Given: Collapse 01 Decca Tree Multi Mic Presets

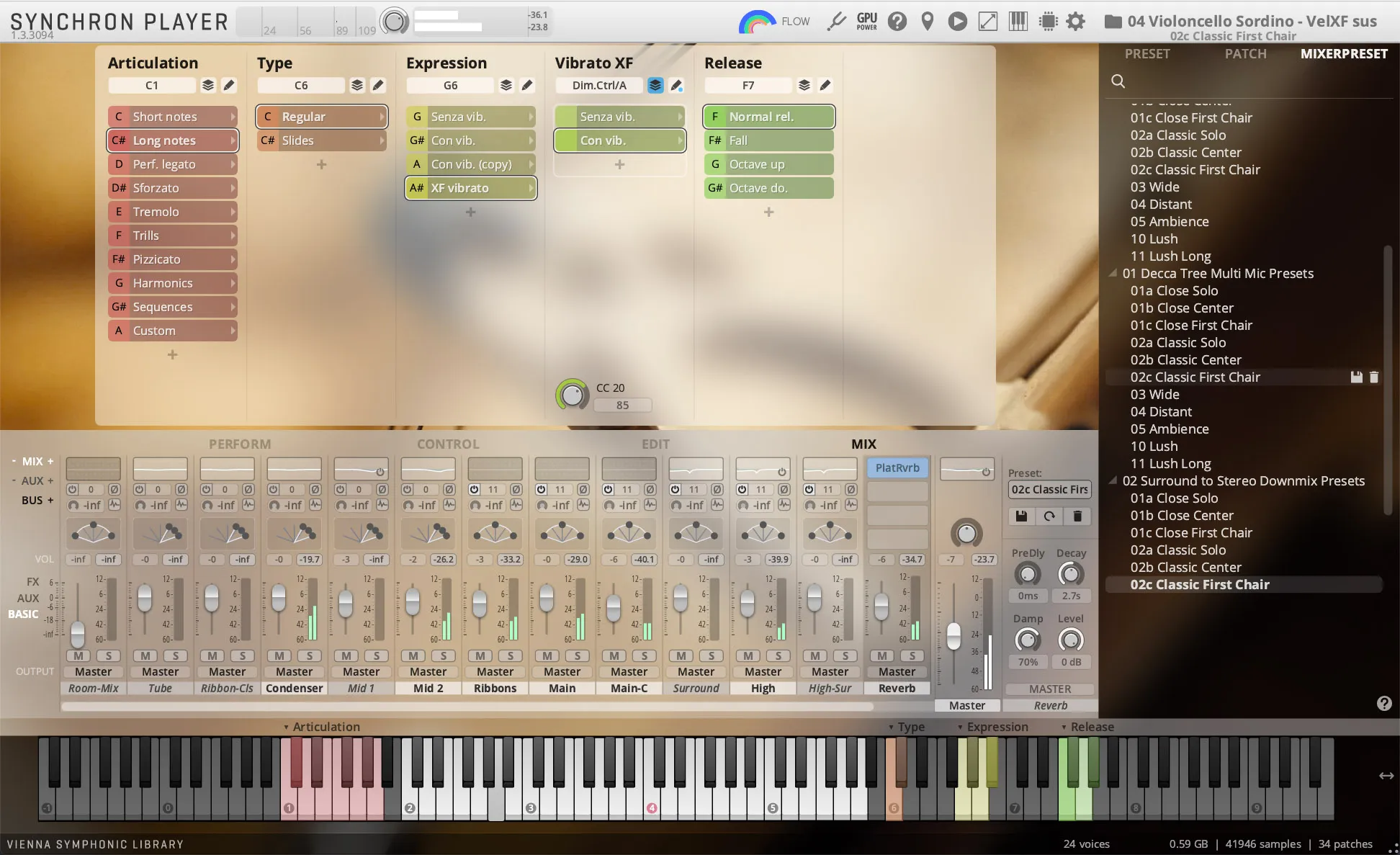Looking at the screenshot, I should point(1113,273).
